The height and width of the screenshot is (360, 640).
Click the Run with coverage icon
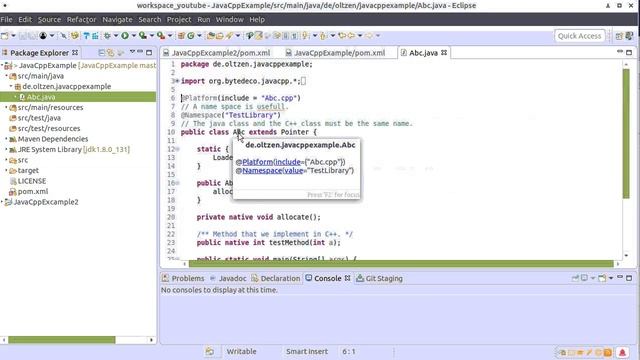pos(143,36)
